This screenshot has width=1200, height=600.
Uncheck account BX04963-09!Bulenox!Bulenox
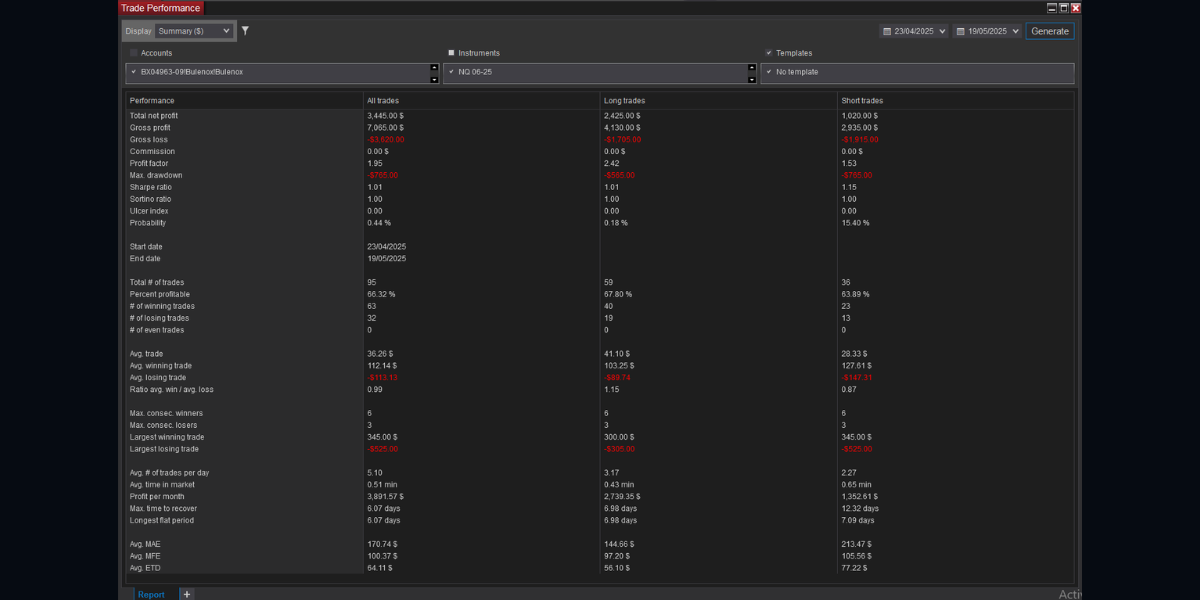tap(134, 72)
